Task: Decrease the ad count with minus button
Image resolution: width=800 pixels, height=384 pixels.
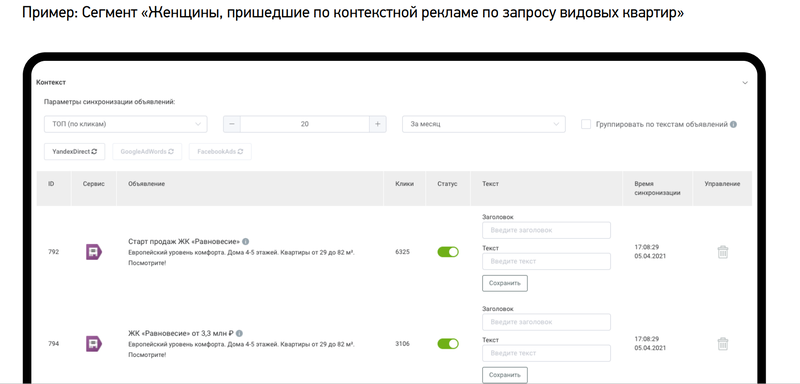Action: tap(232, 124)
